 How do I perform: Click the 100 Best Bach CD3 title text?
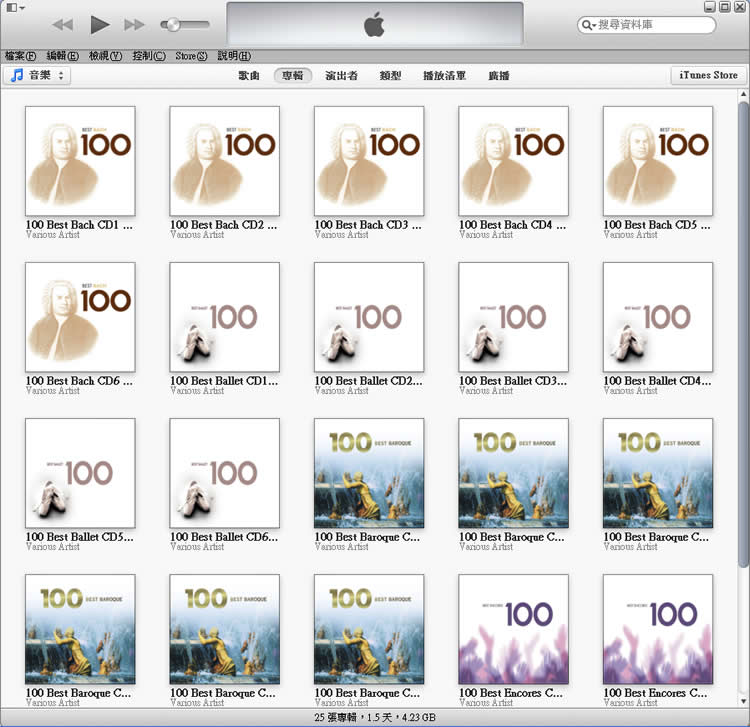pyautogui.click(x=368, y=225)
